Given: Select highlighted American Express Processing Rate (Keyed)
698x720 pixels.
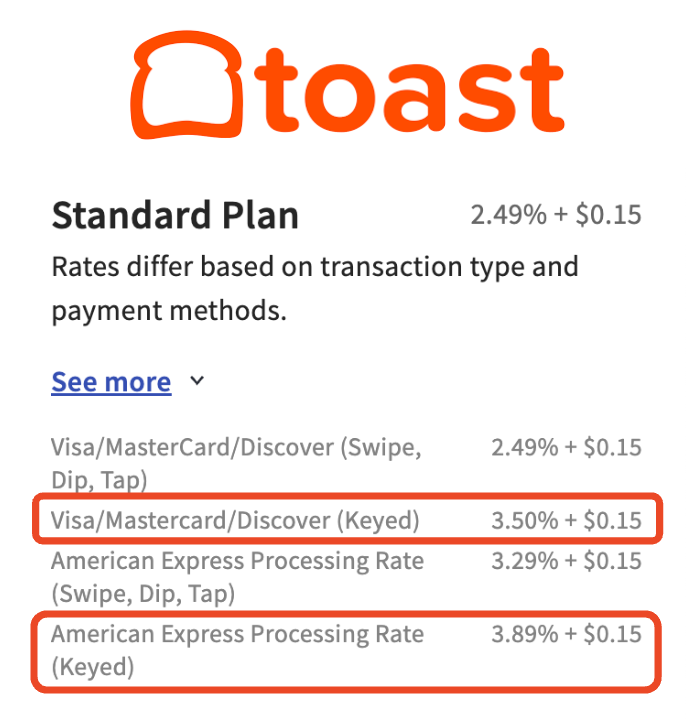Looking at the screenshot, I should click(346, 652).
